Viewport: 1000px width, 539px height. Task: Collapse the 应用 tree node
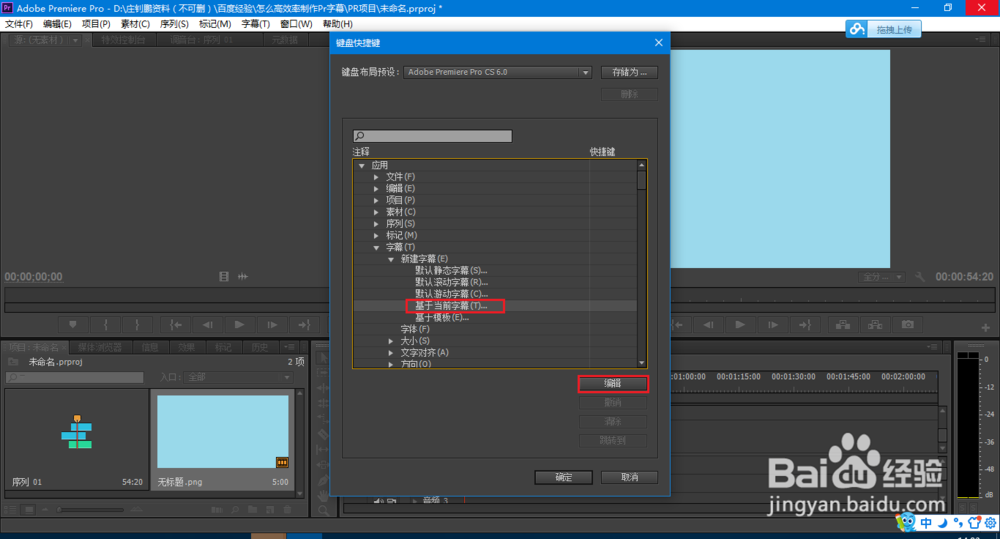(362, 165)
